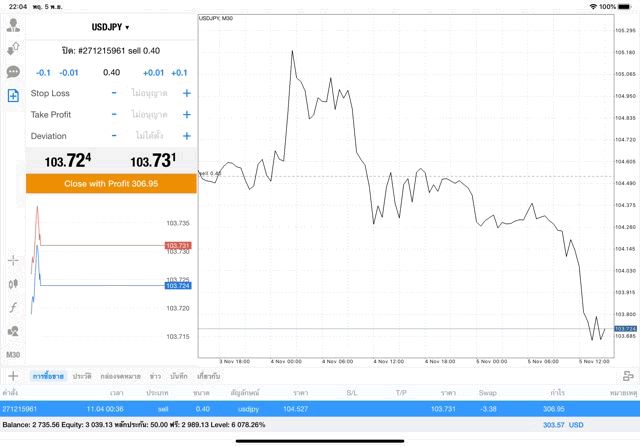Screen dimensions: 640x447
Task: Decrease Stop Loss with minus
Action: click(114, 93)
